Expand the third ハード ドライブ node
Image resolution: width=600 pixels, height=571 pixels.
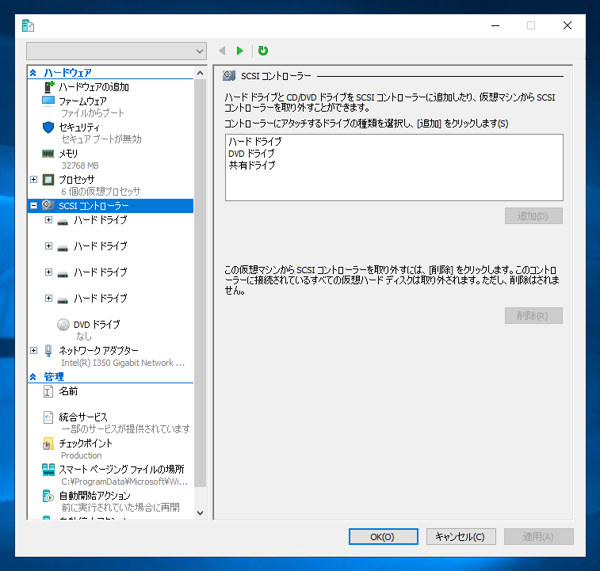pyautogui.click(x=49, y=272)
